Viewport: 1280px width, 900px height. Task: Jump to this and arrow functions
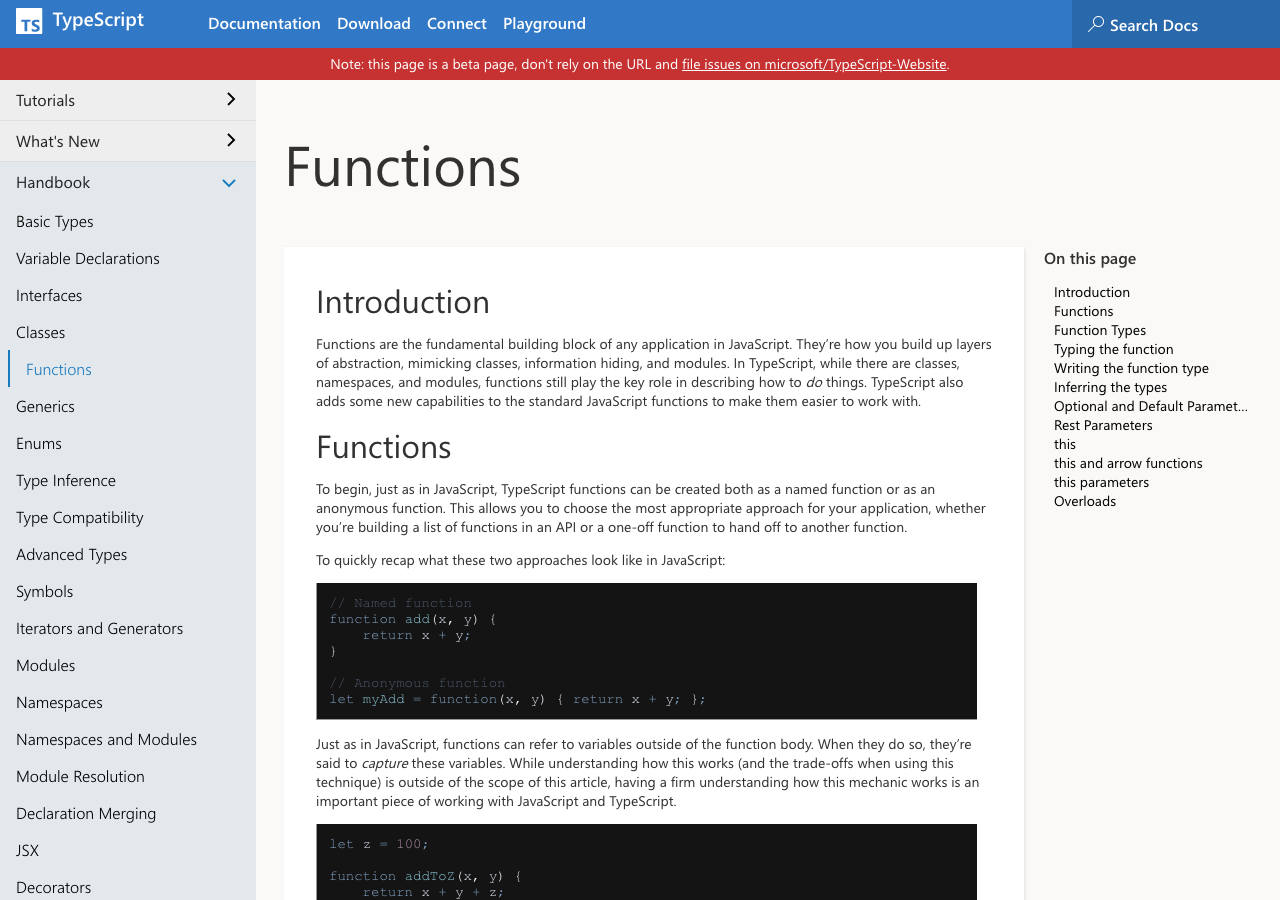pyautogui.click(x=1129, y=463)
